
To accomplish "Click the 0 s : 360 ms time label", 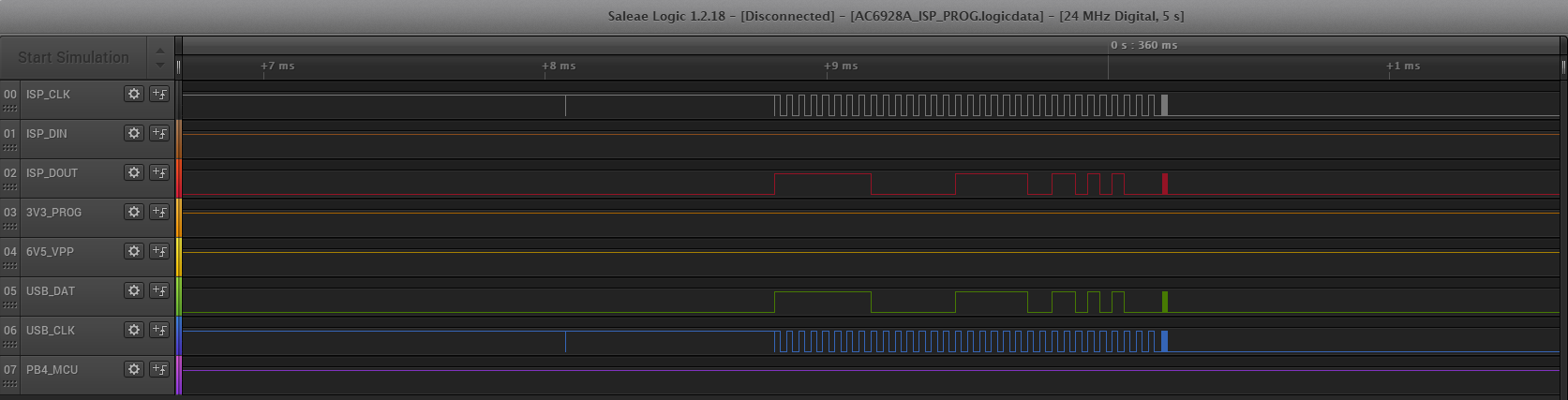I will click(x=1143, y=45).
